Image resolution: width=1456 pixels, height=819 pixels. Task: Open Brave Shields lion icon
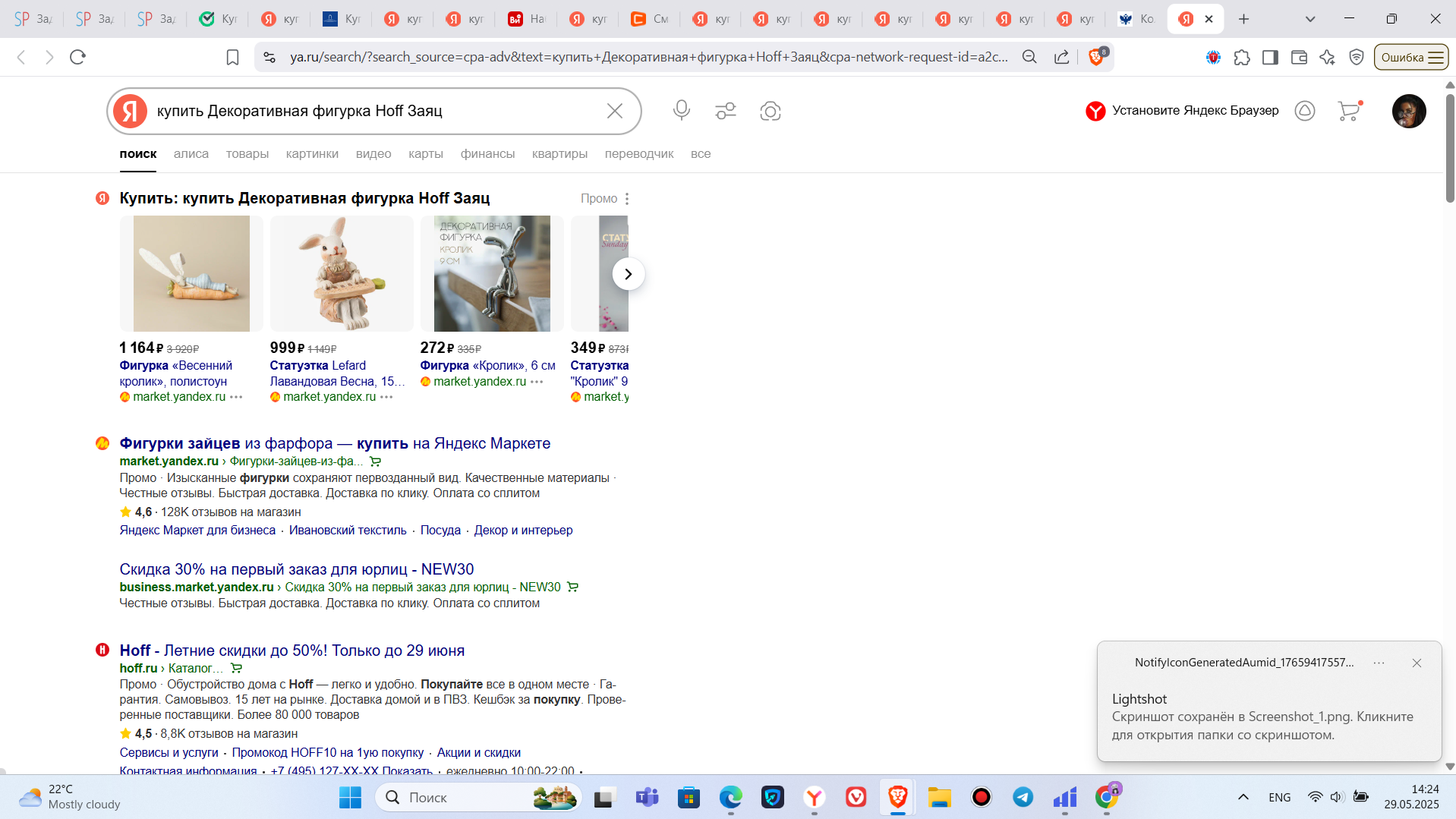(1097, 57)
